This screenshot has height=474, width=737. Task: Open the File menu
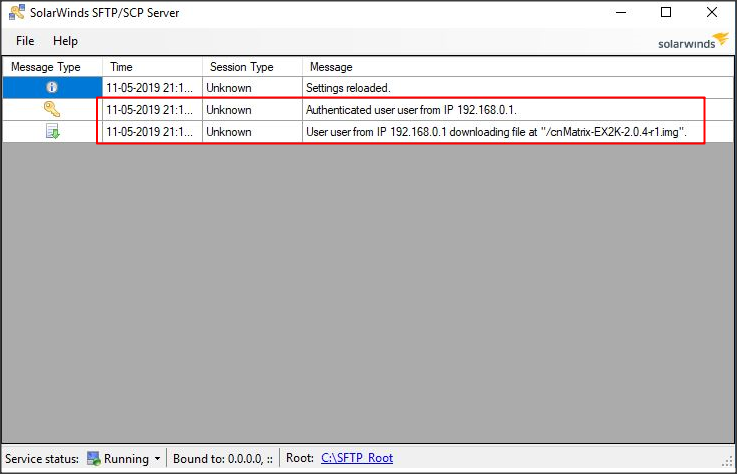tap(25, 41)
